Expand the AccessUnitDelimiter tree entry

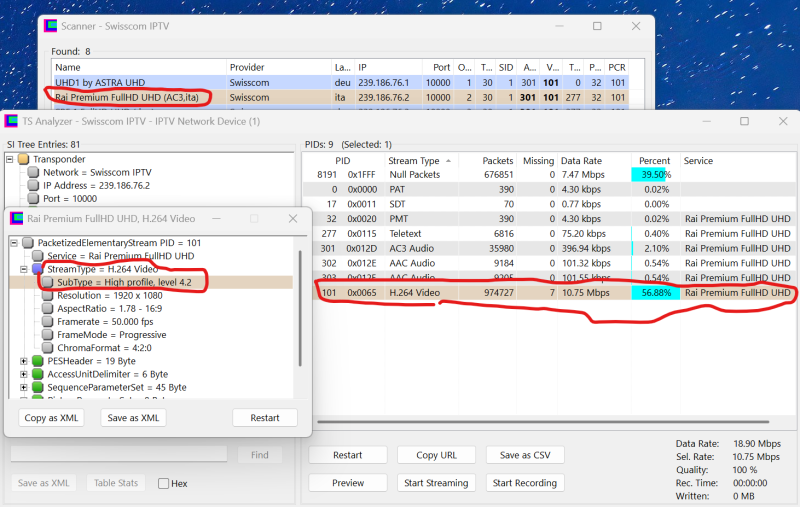pyautogui.click(x=24, y=373)
